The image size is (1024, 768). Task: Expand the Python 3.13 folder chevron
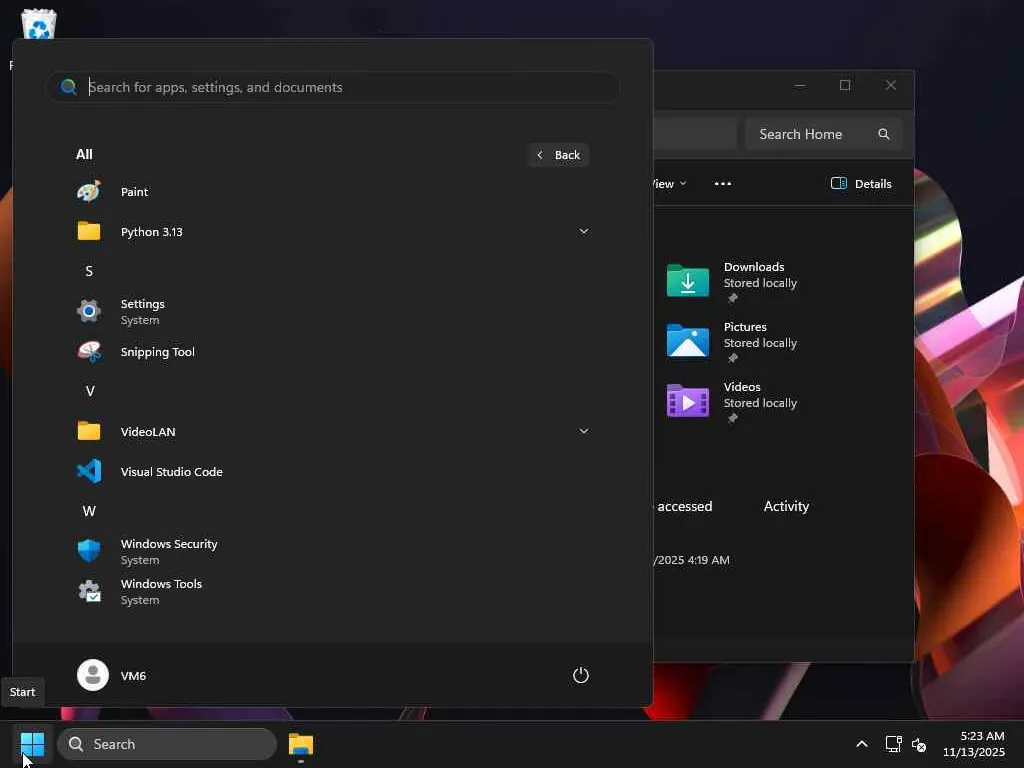584,231
